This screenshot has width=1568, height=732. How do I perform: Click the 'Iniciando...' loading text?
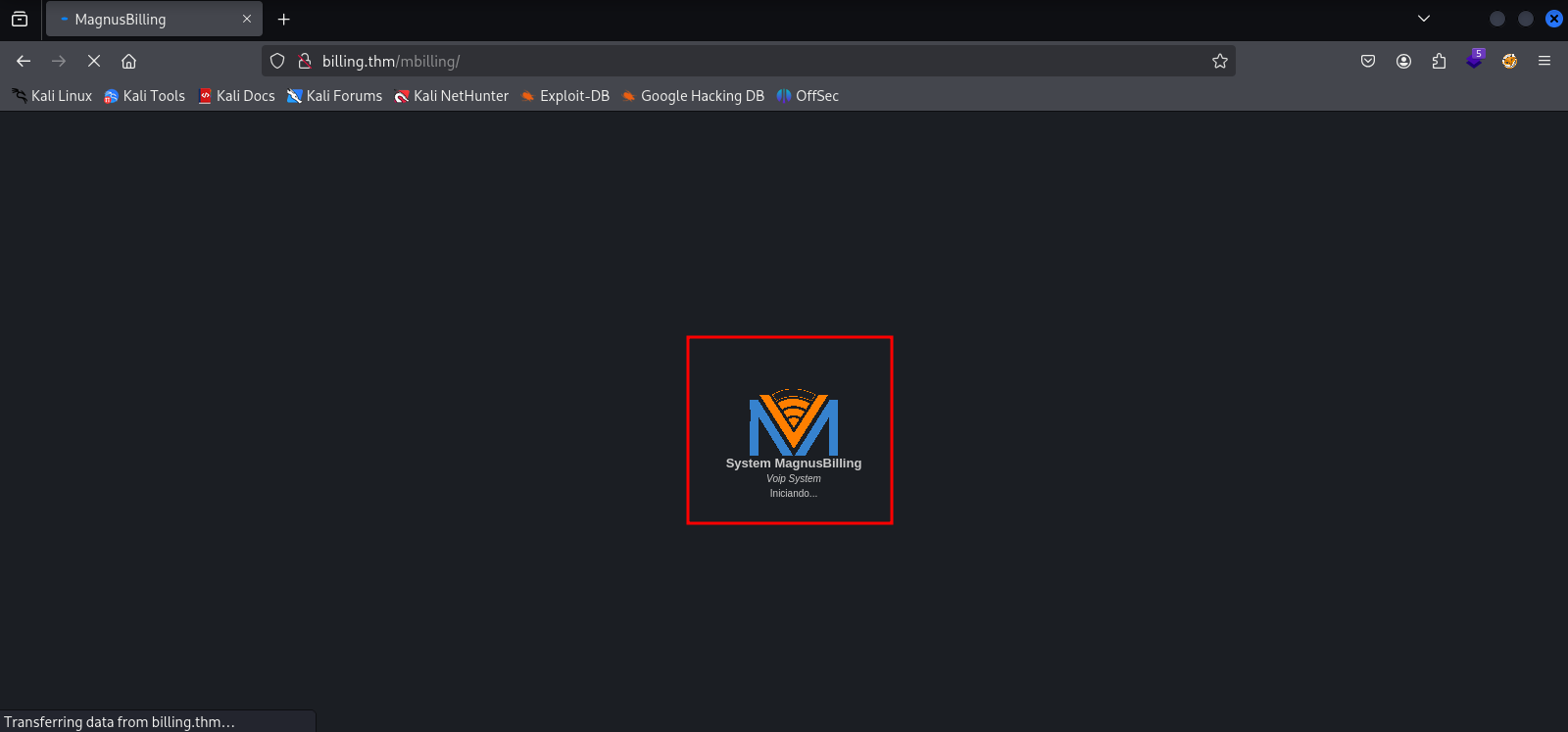click(x=794, y=494)
